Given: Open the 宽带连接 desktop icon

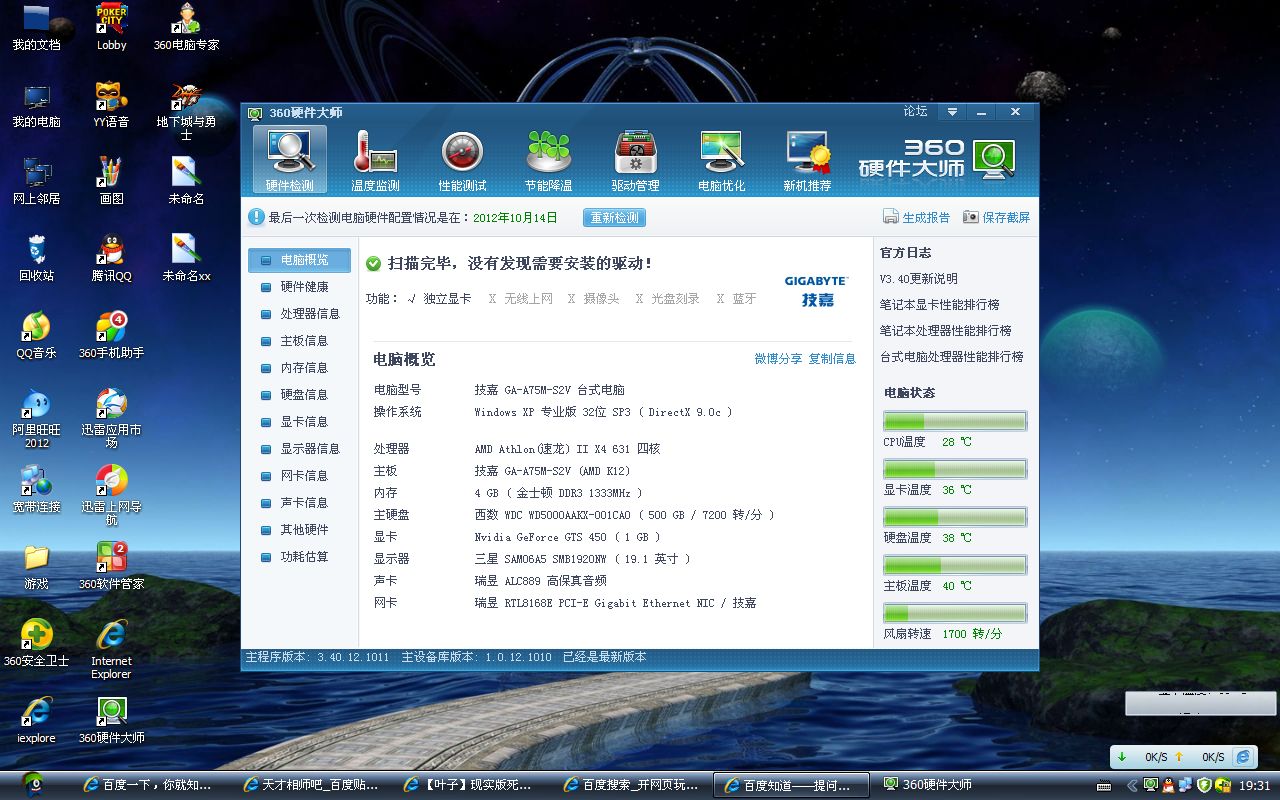Looking at the screenshot, I should (37, 489).
